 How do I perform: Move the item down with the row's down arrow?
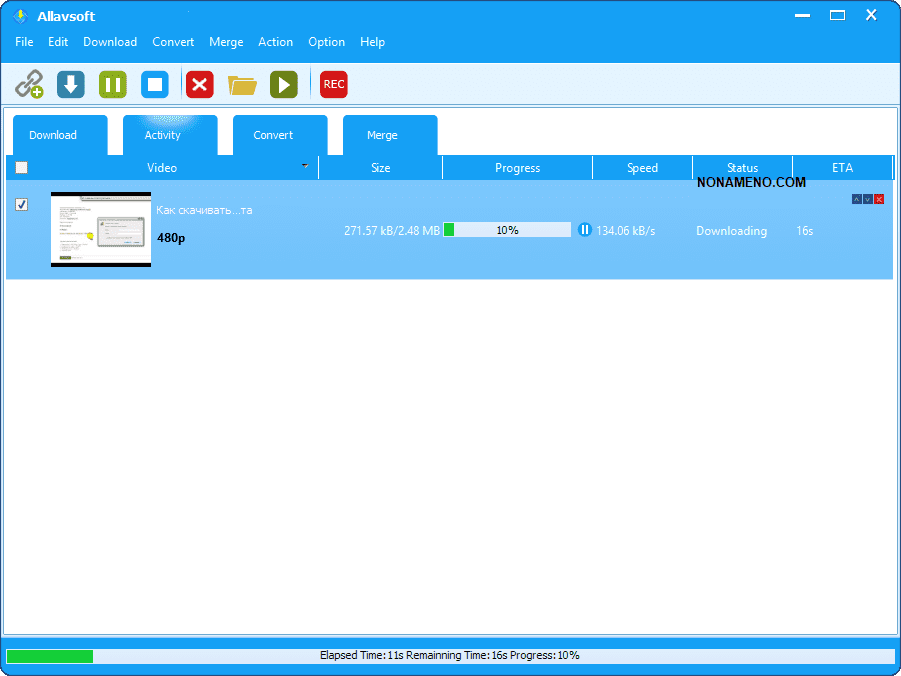867,199
